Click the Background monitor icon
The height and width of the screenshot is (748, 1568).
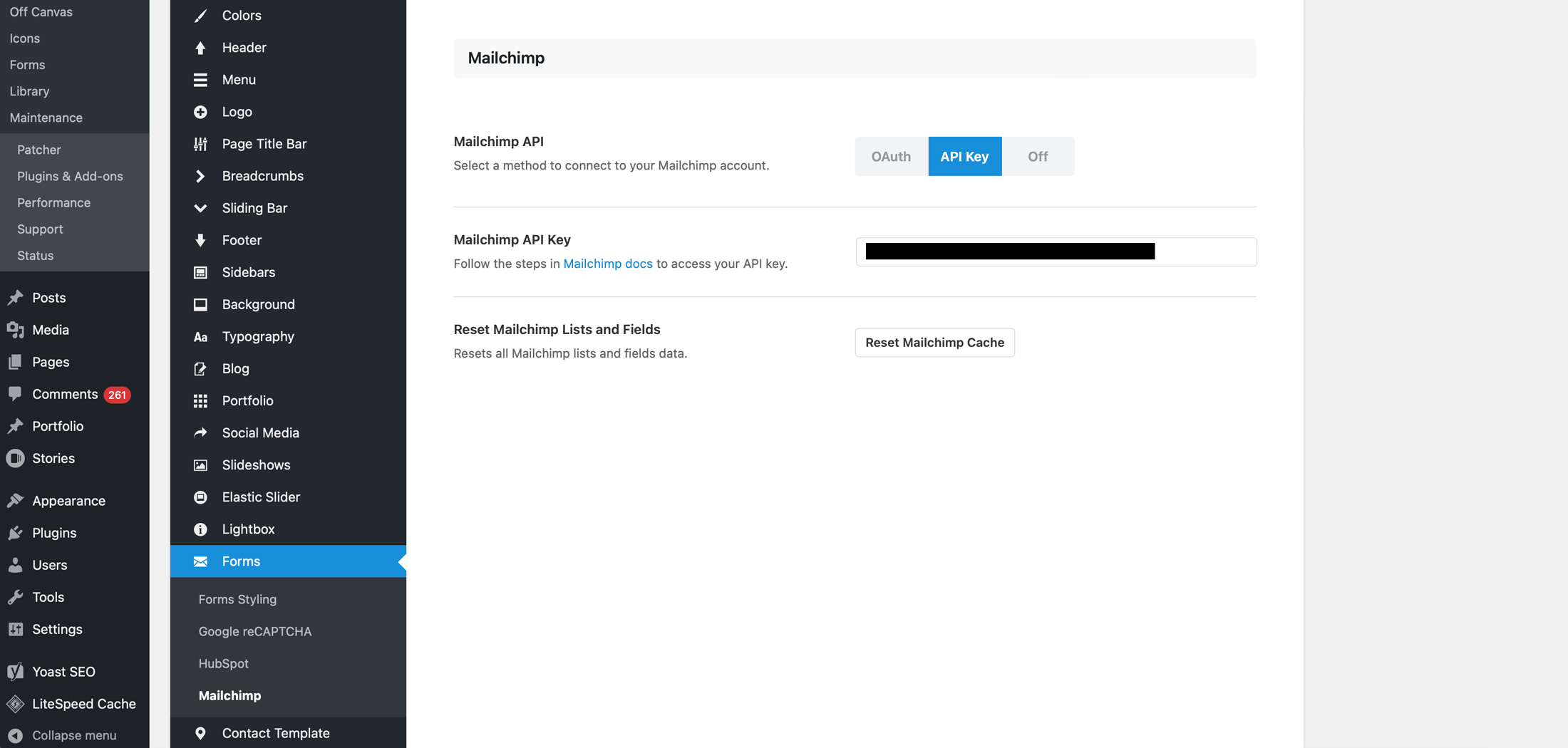200,304
